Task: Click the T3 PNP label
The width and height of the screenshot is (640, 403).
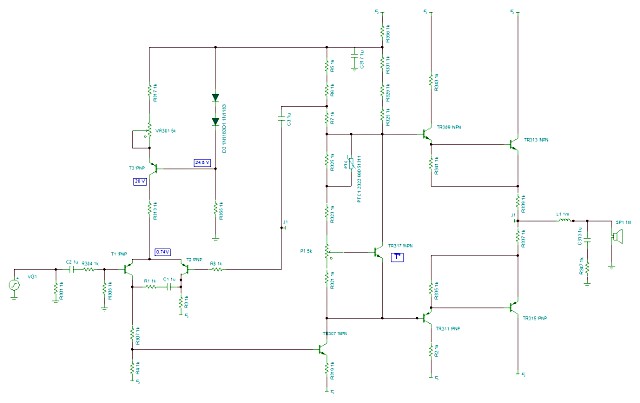Action: pos(137,168)
